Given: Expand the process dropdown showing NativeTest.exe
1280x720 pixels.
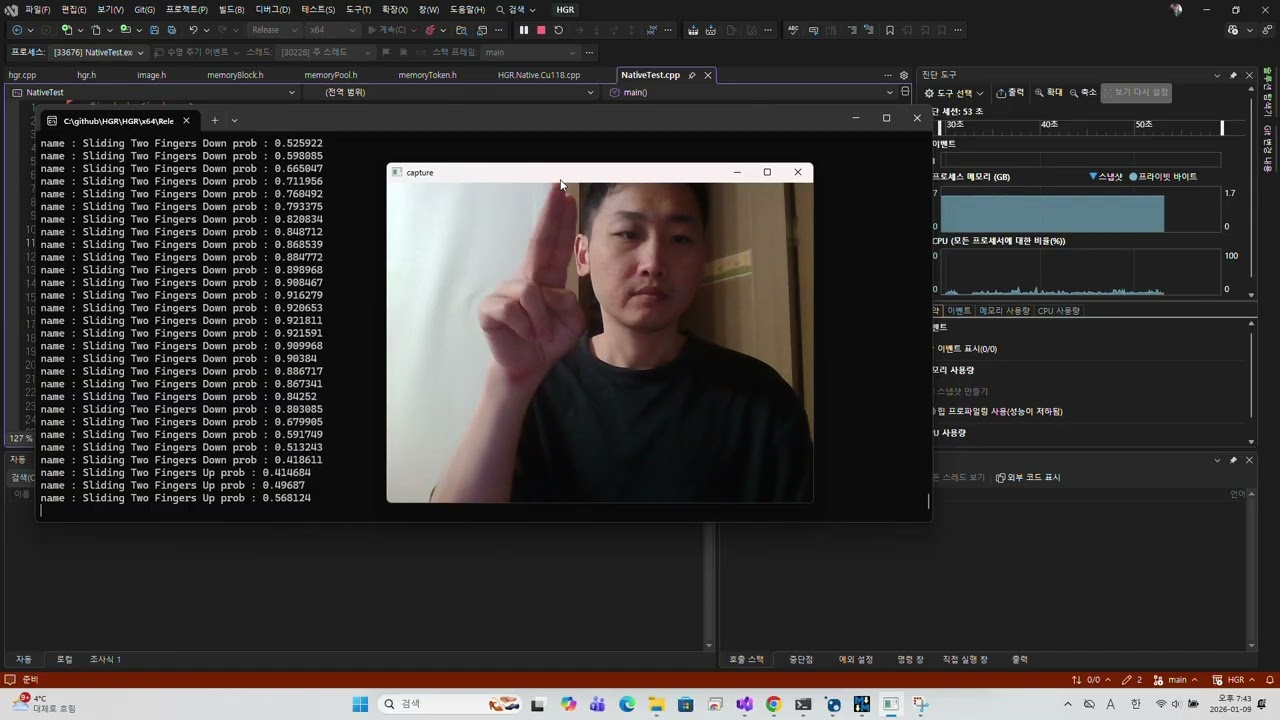Looking at the screenshot, I should point(99,52).
